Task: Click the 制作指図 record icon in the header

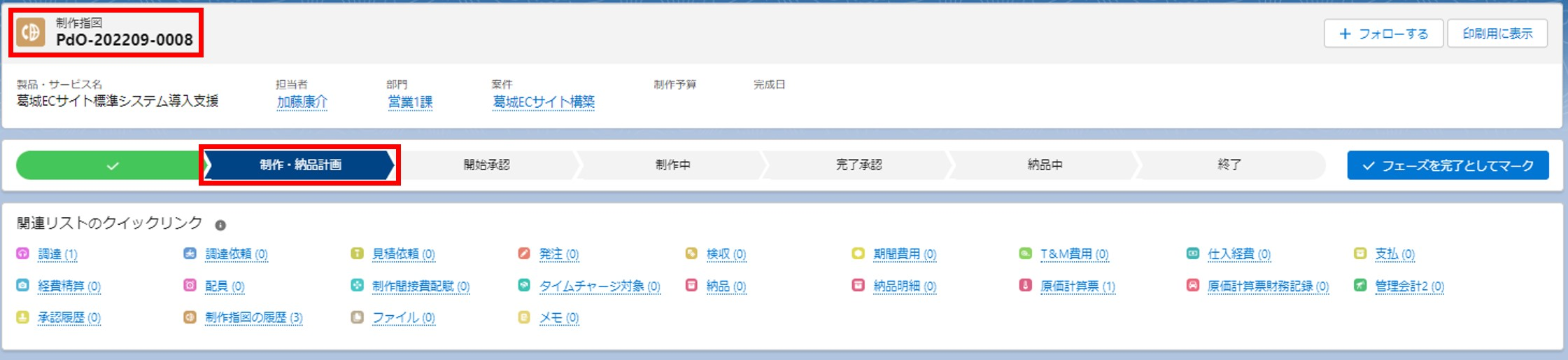Action: point(30,32)
